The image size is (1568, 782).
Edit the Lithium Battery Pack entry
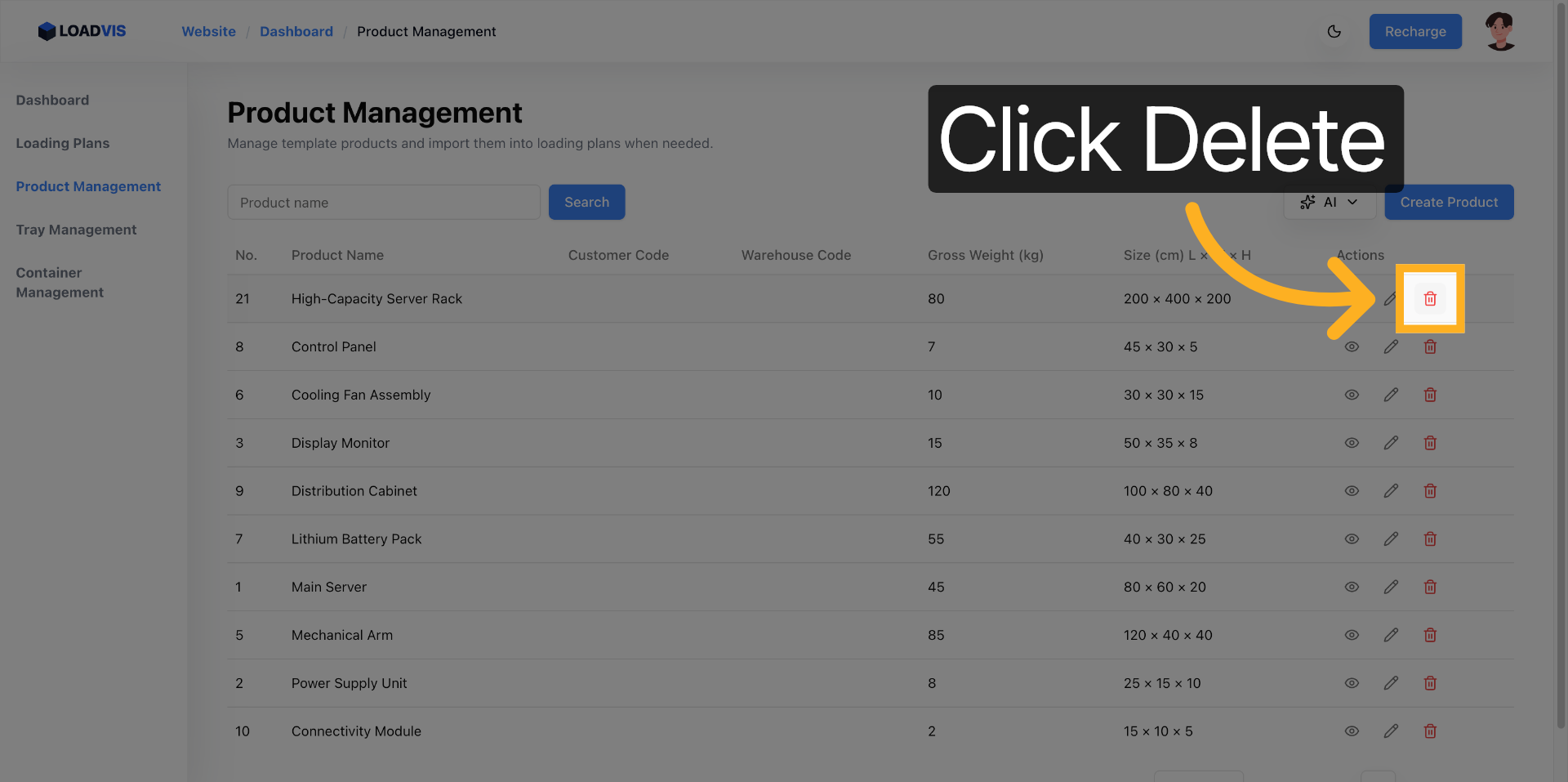[x=1391, y=539]
